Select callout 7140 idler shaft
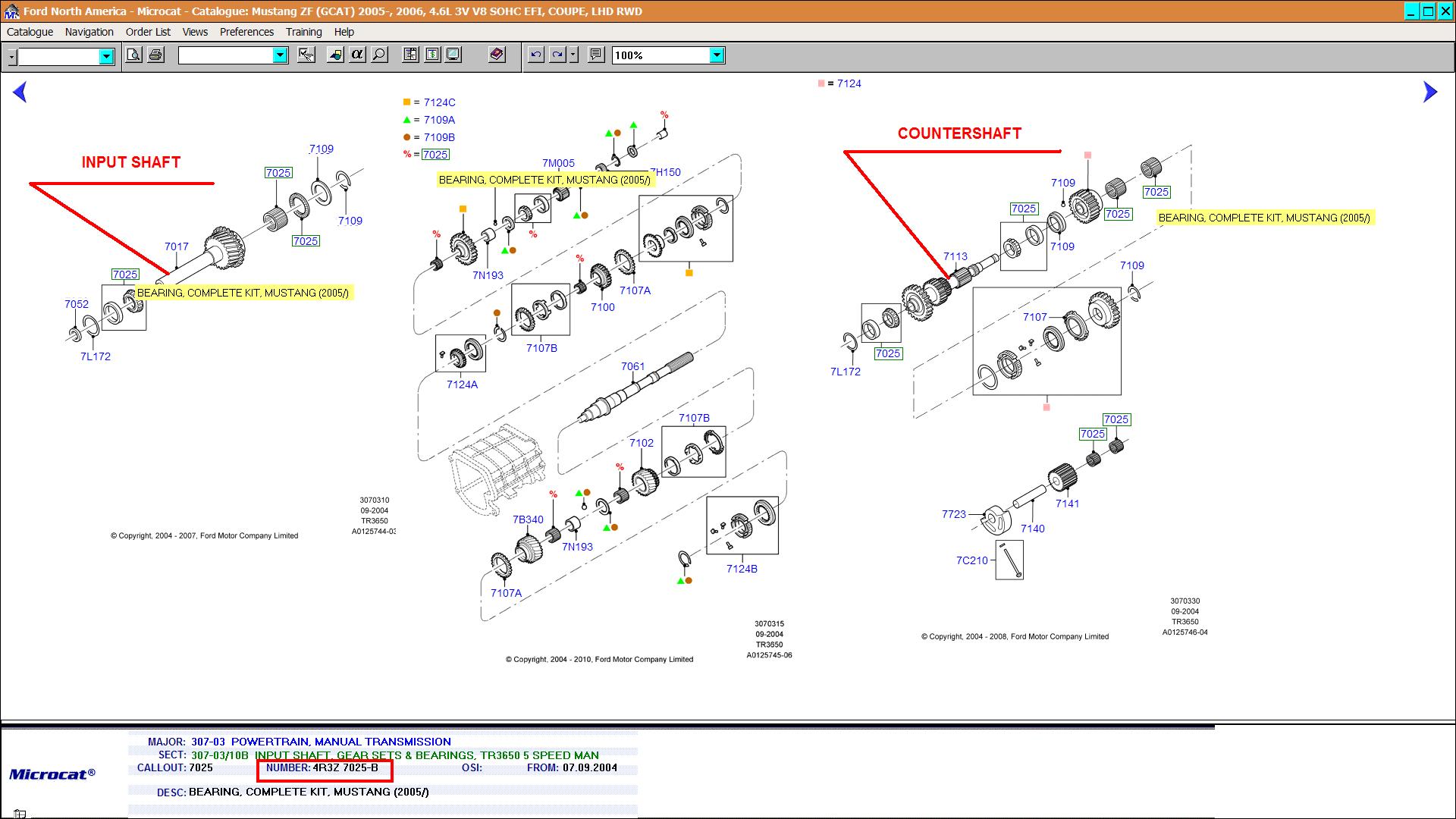Screen dimensions: 1456x819 click(1033, 529)
